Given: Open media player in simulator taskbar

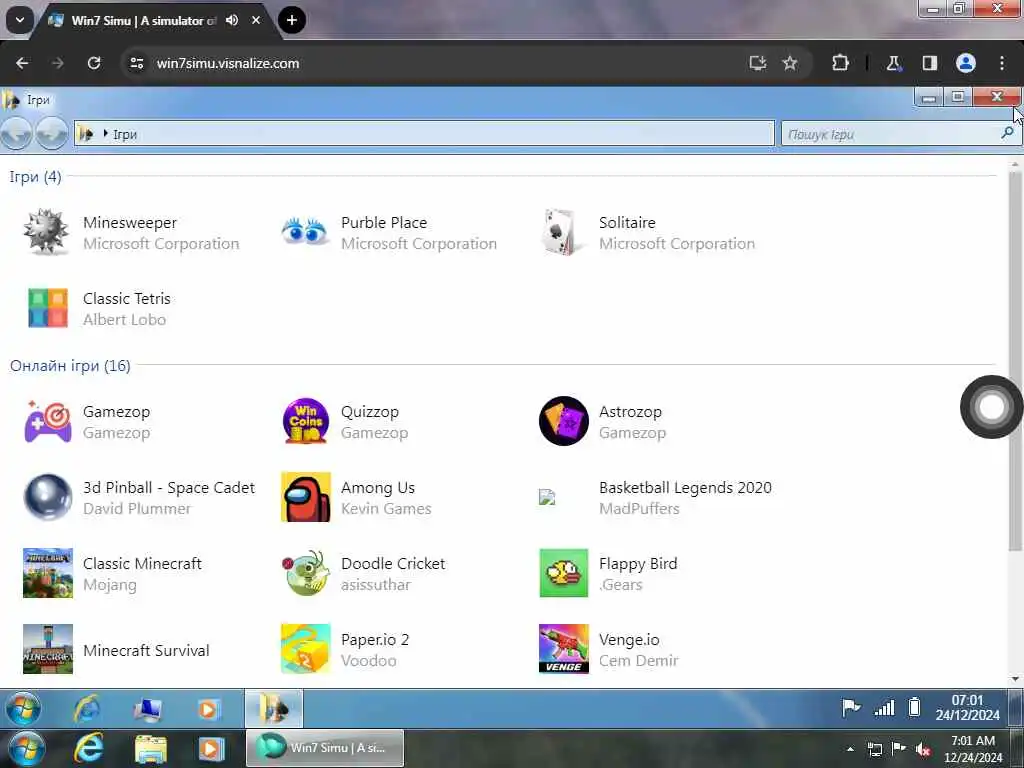Looking at the screenshot, I should point(208,709).
